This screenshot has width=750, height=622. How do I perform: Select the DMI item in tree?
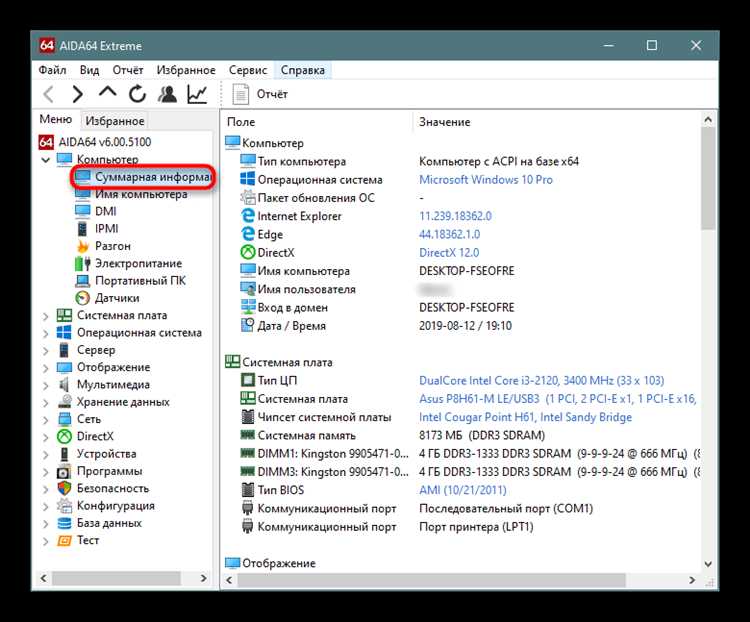coord(105,211)
